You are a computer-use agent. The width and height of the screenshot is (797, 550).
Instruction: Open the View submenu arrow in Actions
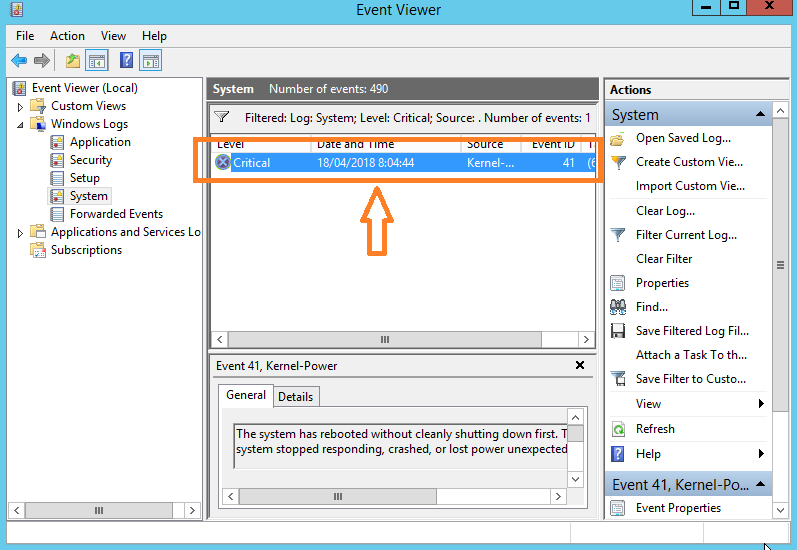[x=761, y=404]
